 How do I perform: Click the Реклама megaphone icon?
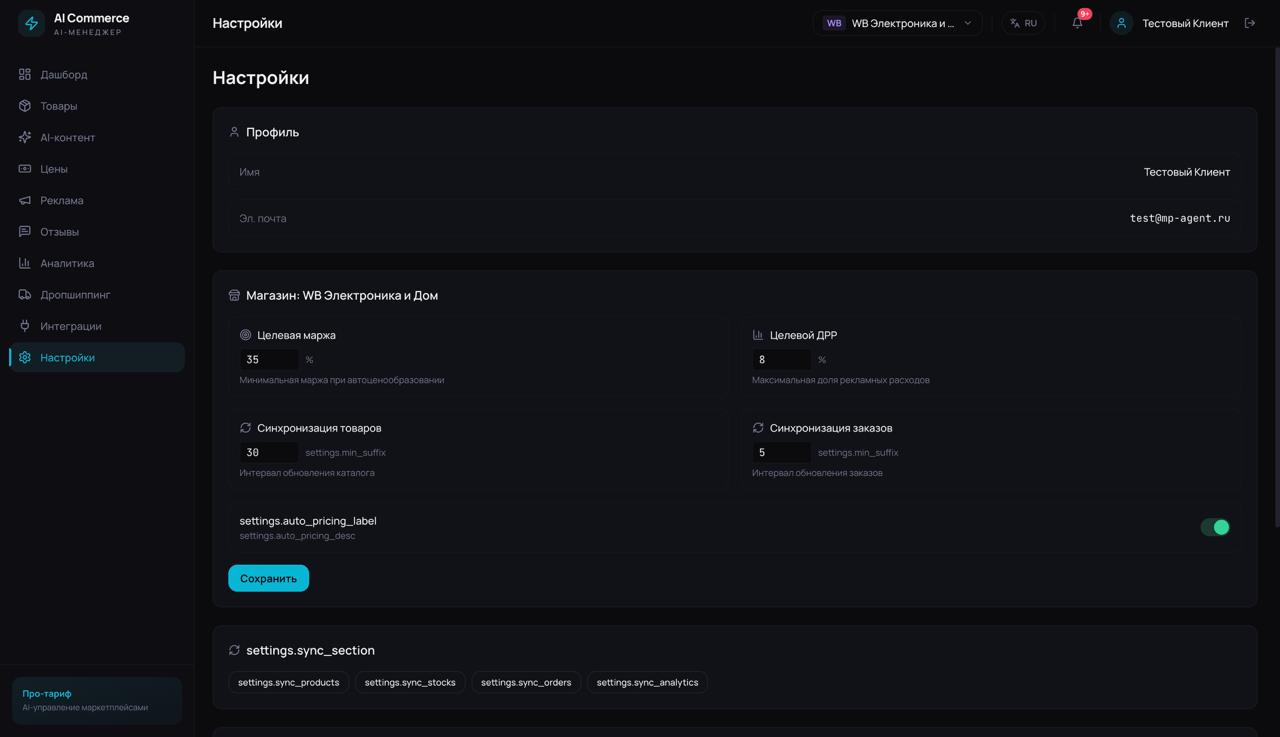click(25, 200)
